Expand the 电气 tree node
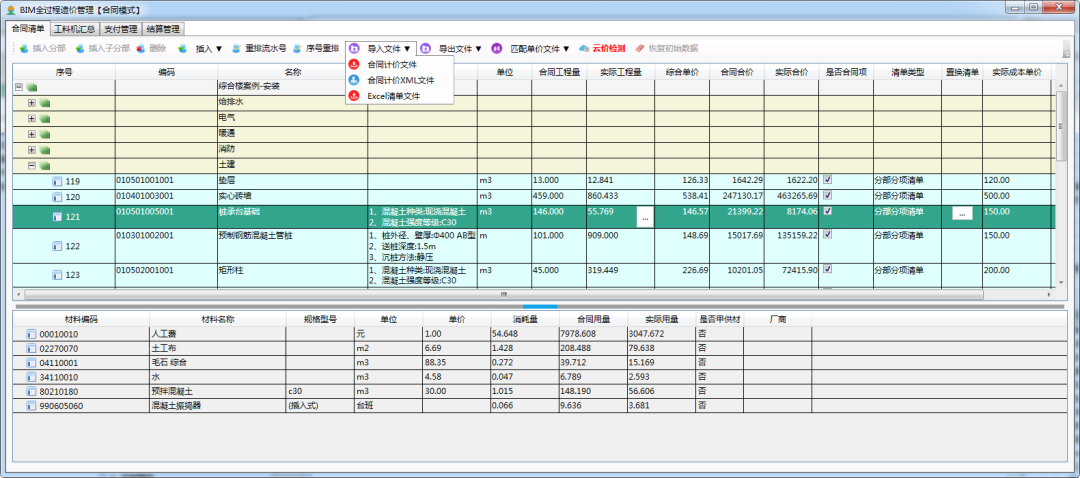This screenshot has height=478, width=1080. tap(31, 118)
